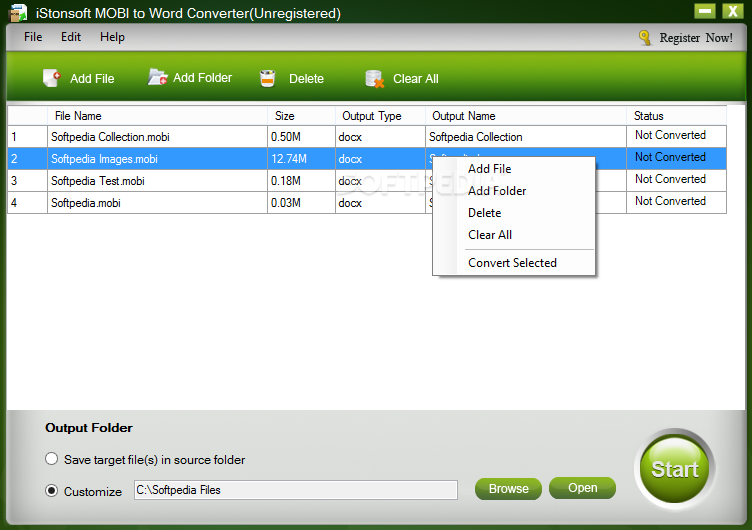The height and width of the screenshot is (530, 752).
Task: Click the Add Folder toolbar icon
Action: tap(157, 77)
